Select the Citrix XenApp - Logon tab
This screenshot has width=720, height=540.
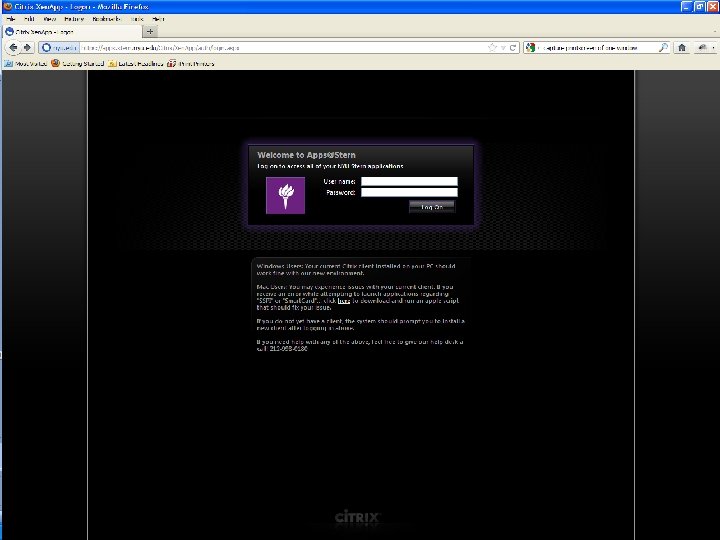pos(72,32)
